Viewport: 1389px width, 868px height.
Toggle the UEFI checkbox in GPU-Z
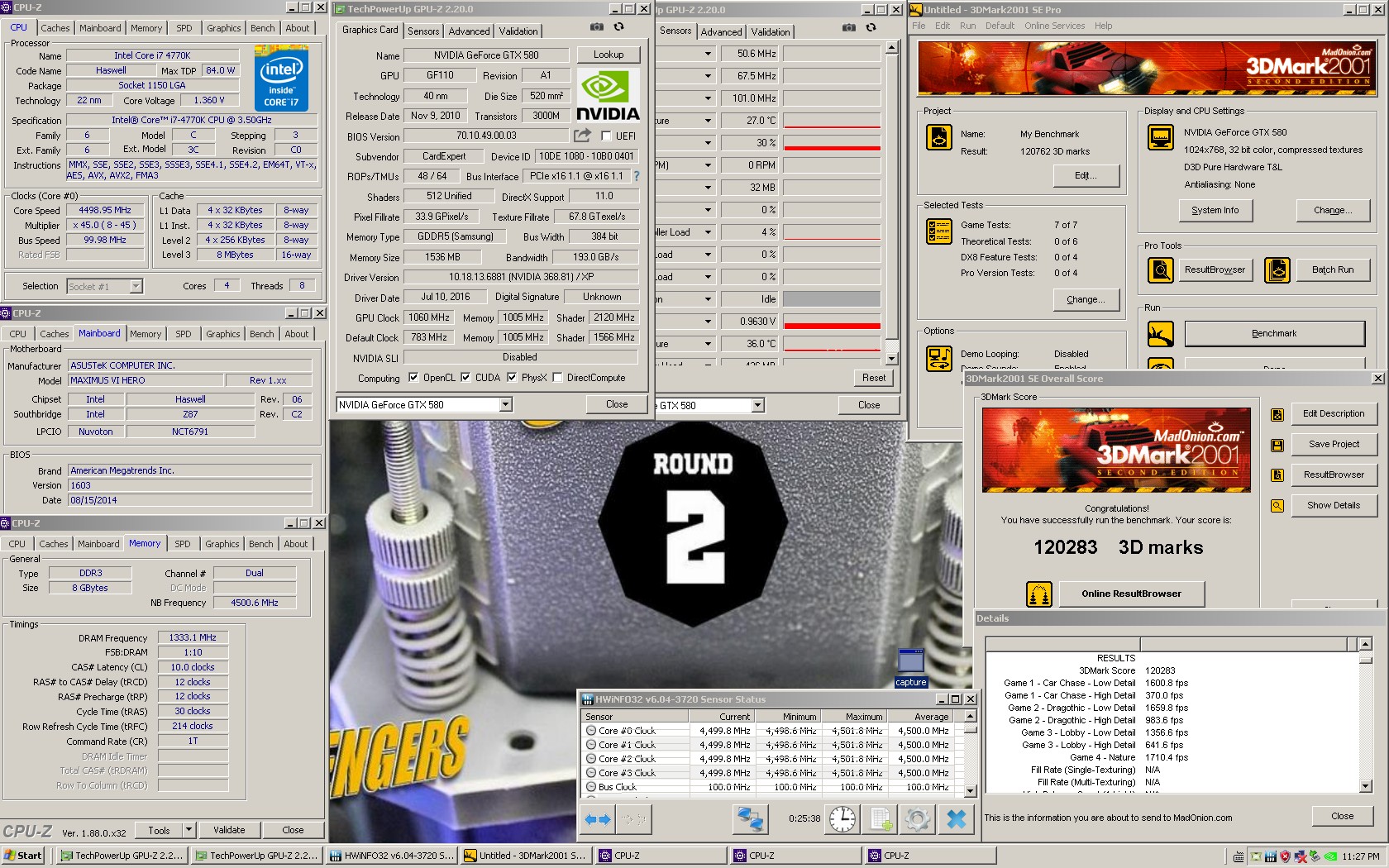(606, 136)
